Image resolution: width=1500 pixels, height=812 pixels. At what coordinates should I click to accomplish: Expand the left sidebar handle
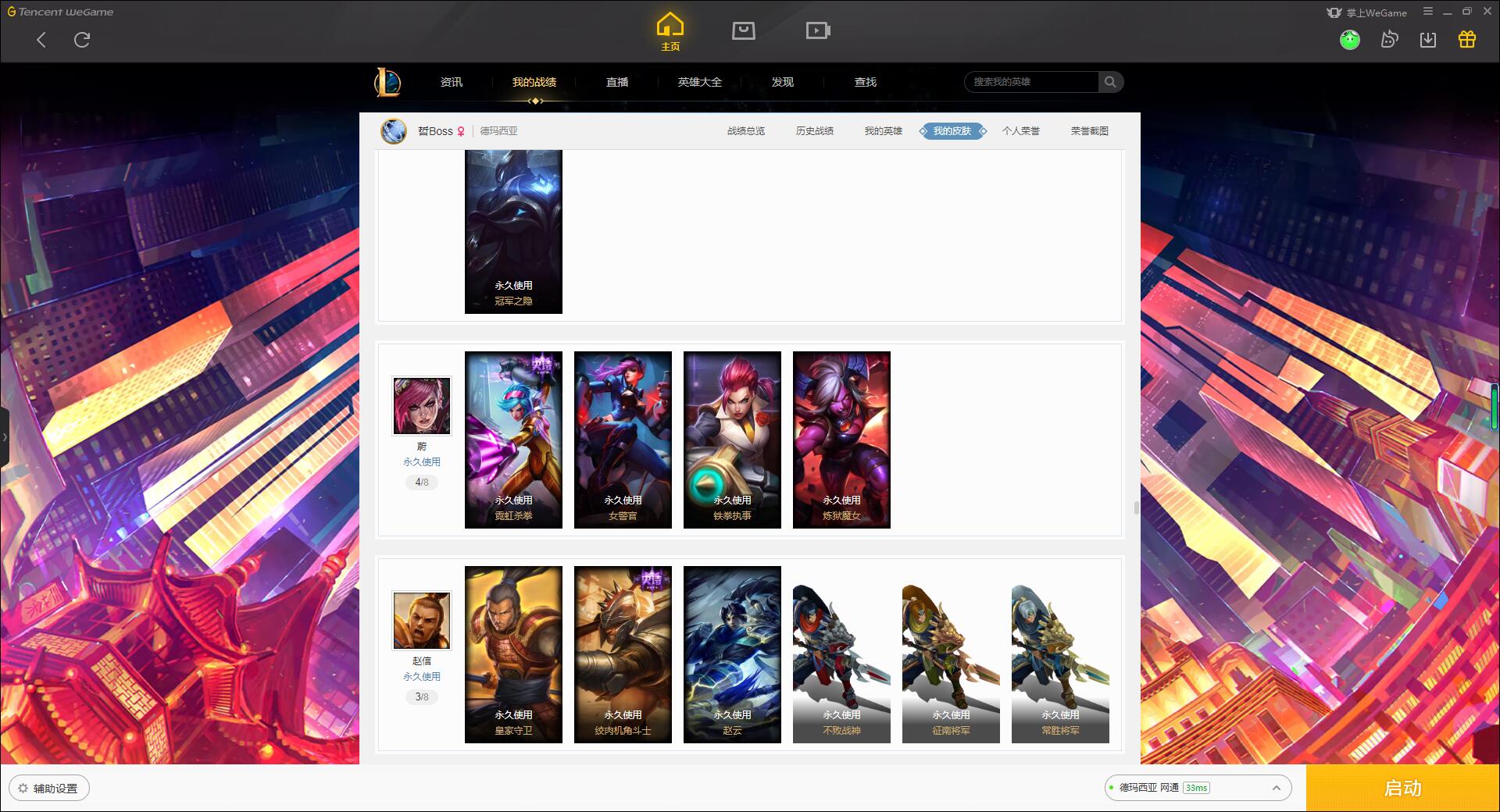tap(5, 437)
